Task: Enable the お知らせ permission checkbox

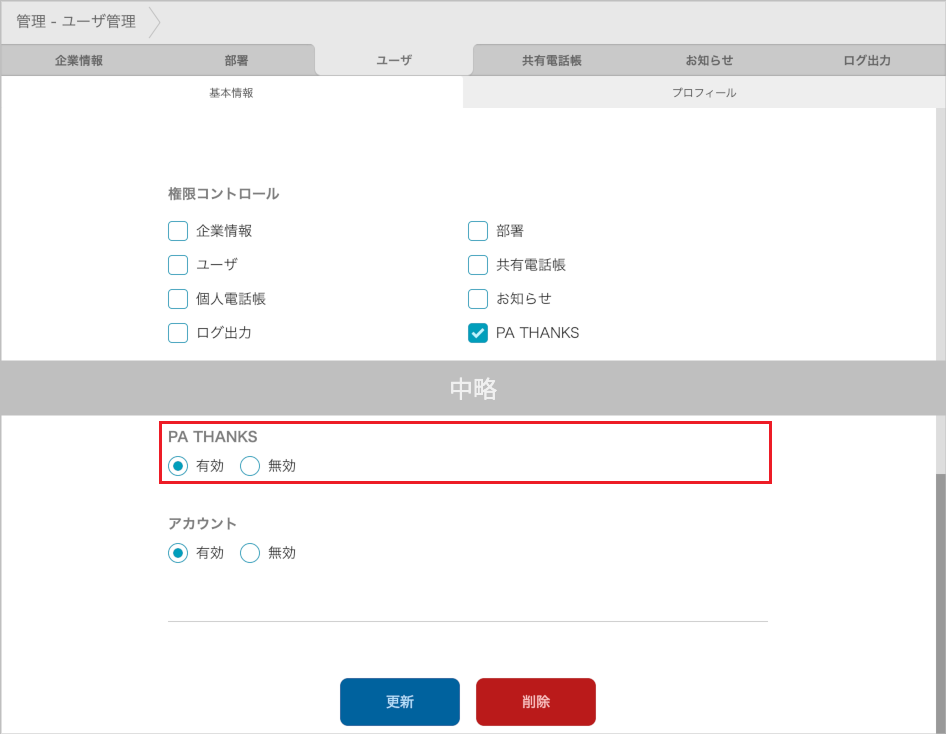Action: (x=478, y=299)
